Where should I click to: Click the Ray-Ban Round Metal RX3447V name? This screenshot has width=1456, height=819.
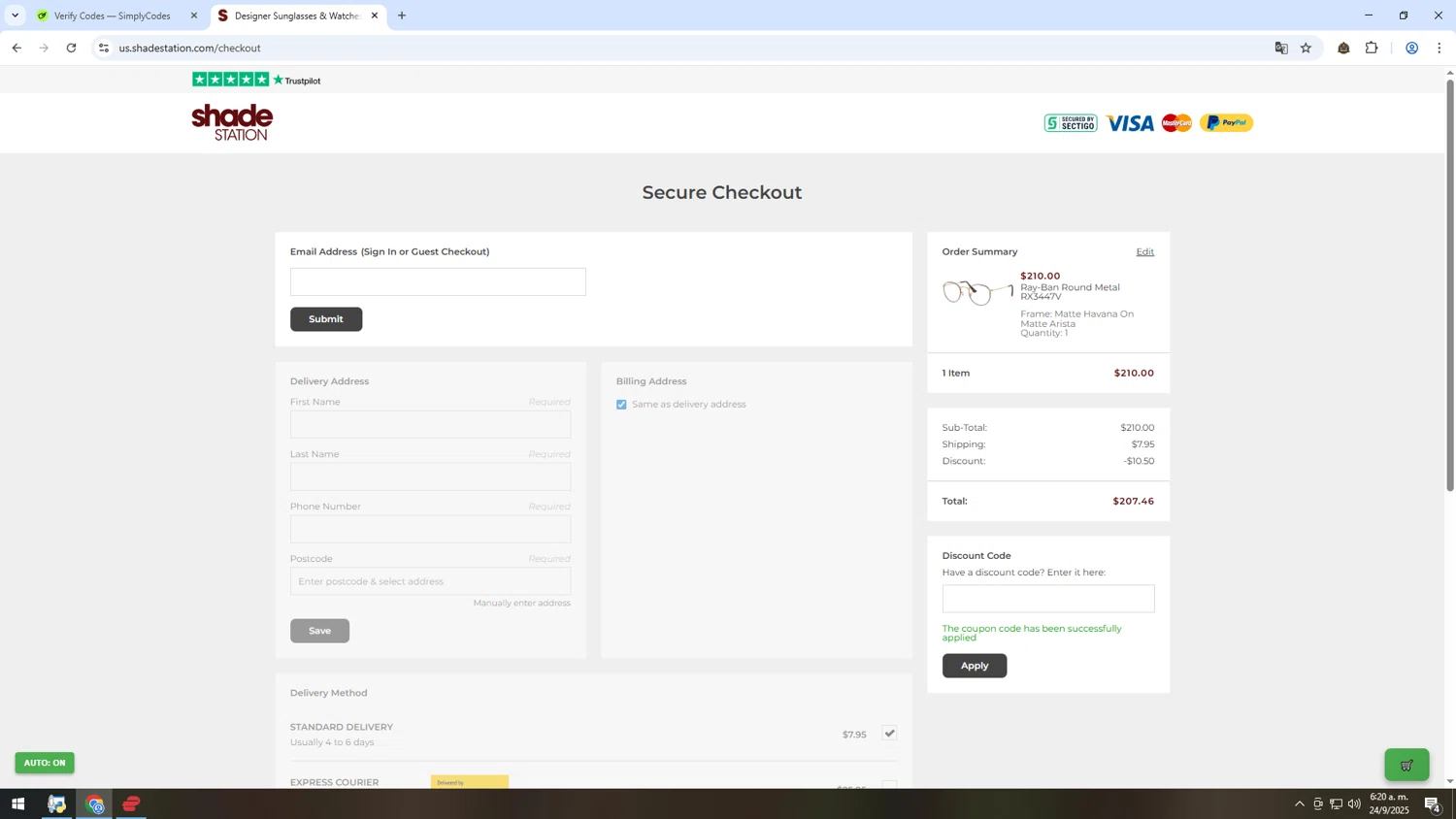click(1070, 291)
